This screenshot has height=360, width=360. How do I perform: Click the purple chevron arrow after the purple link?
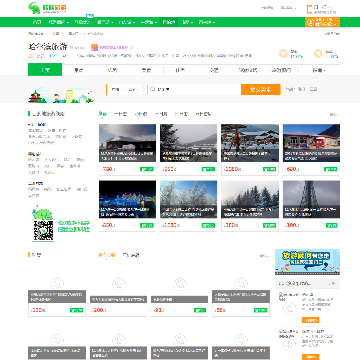(131, 48)
